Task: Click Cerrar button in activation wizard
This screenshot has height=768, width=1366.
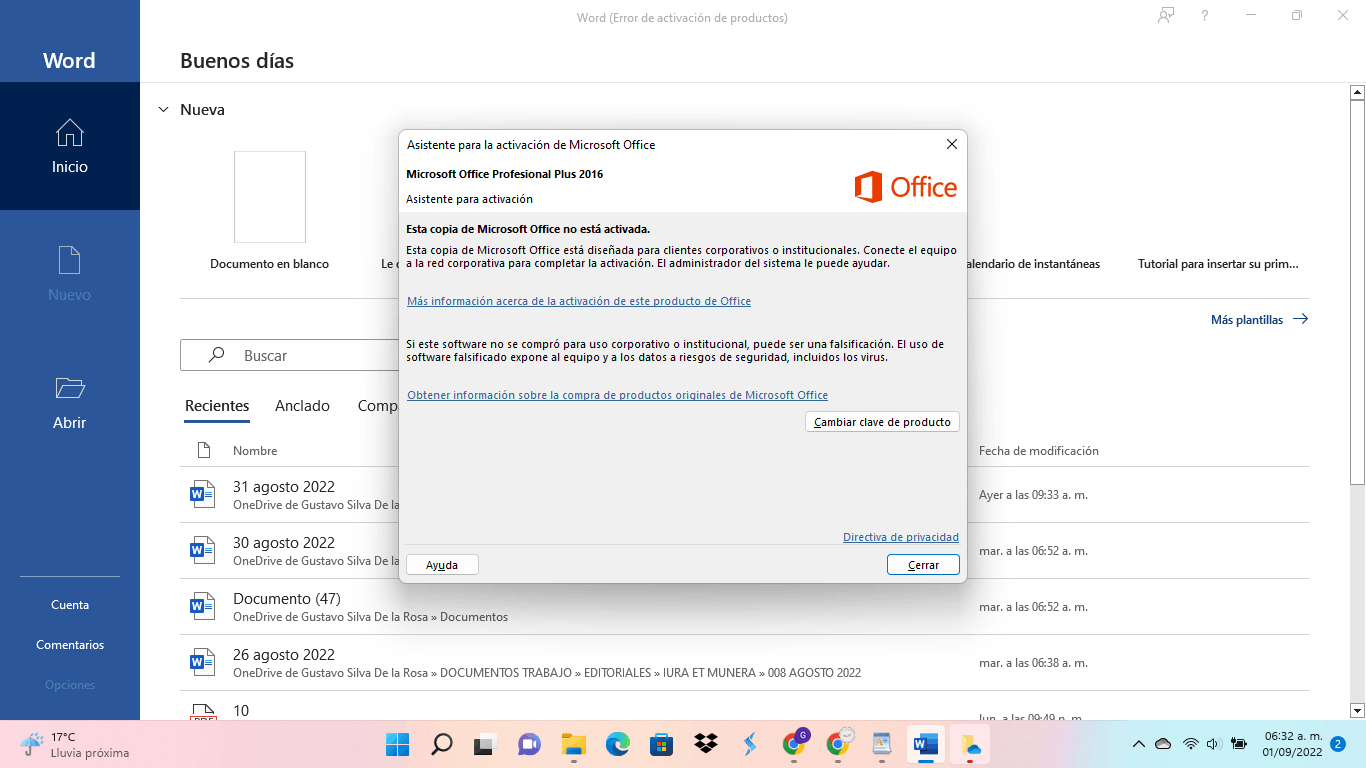Action: [x=923, y=565]
